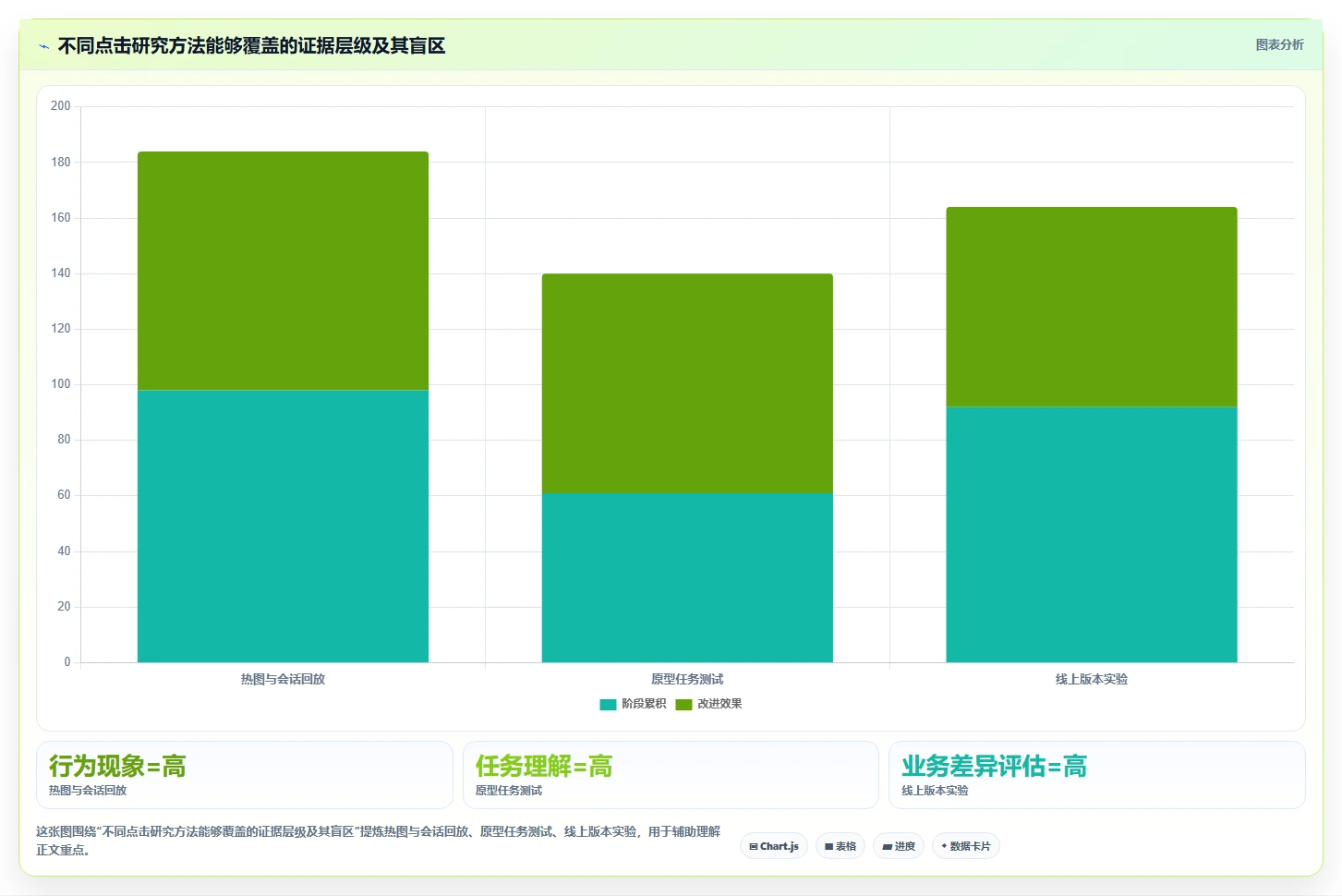Image resolution: width=1342 pixels, height=896 pixels.
Task: Click the 改进效果 legend label
Action: pos(719,704)
